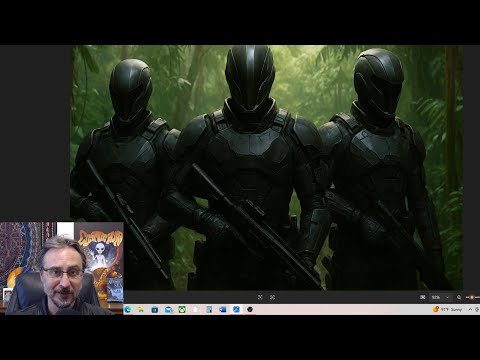
Task: Click the fit-to-window icon in viewer bar
Action: pyautogui.click(x=260, y=297)
